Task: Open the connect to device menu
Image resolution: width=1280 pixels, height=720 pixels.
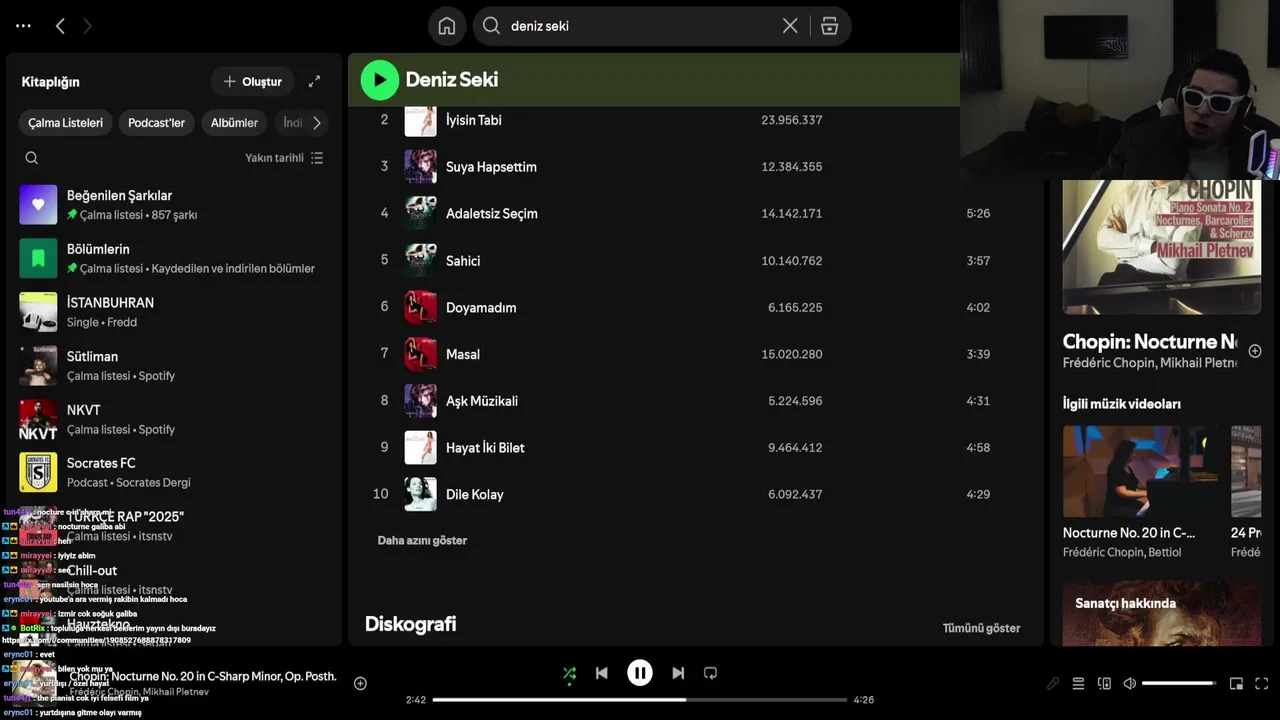Action: point(1104,684)
